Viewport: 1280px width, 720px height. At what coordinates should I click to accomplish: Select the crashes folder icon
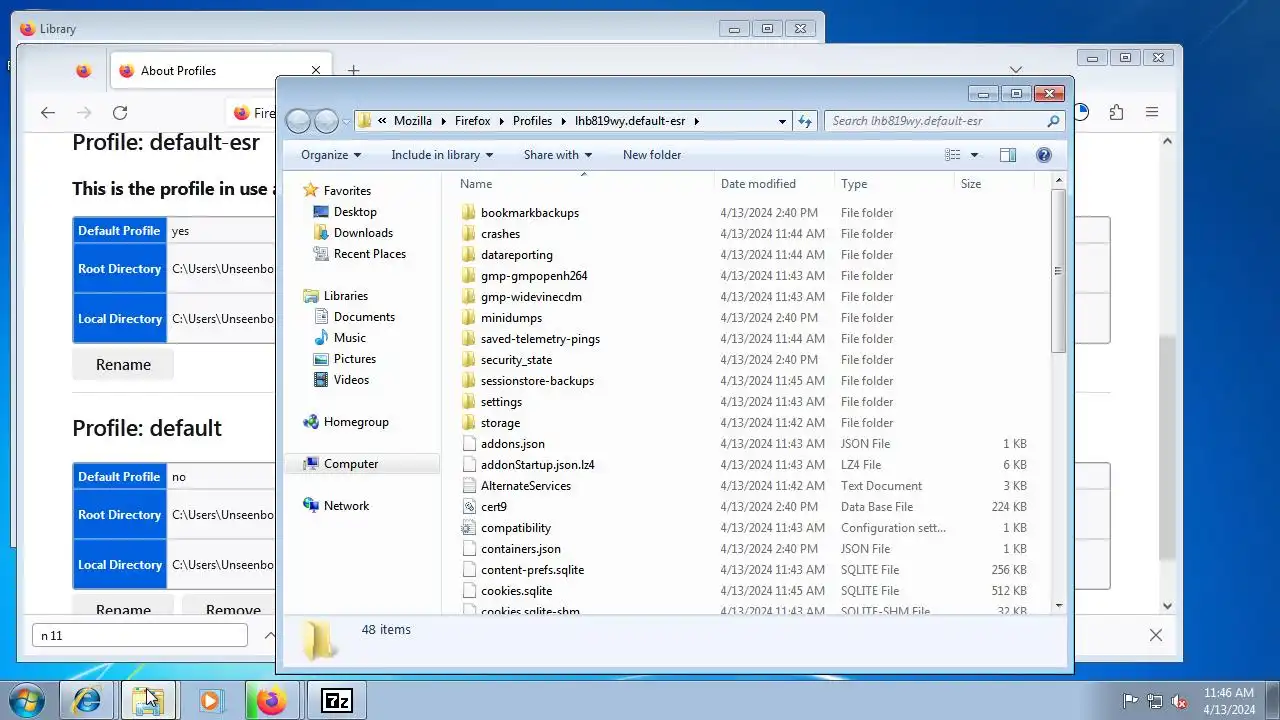469,234
